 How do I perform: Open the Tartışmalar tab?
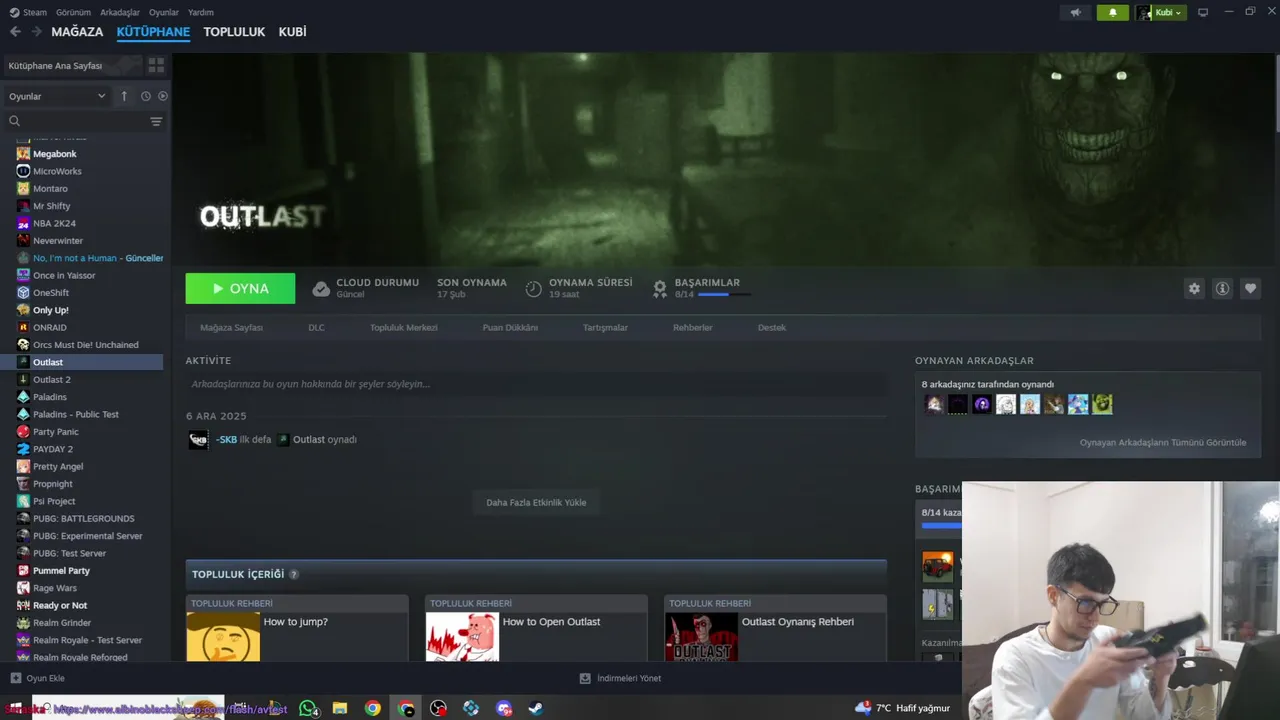[605, 328]
